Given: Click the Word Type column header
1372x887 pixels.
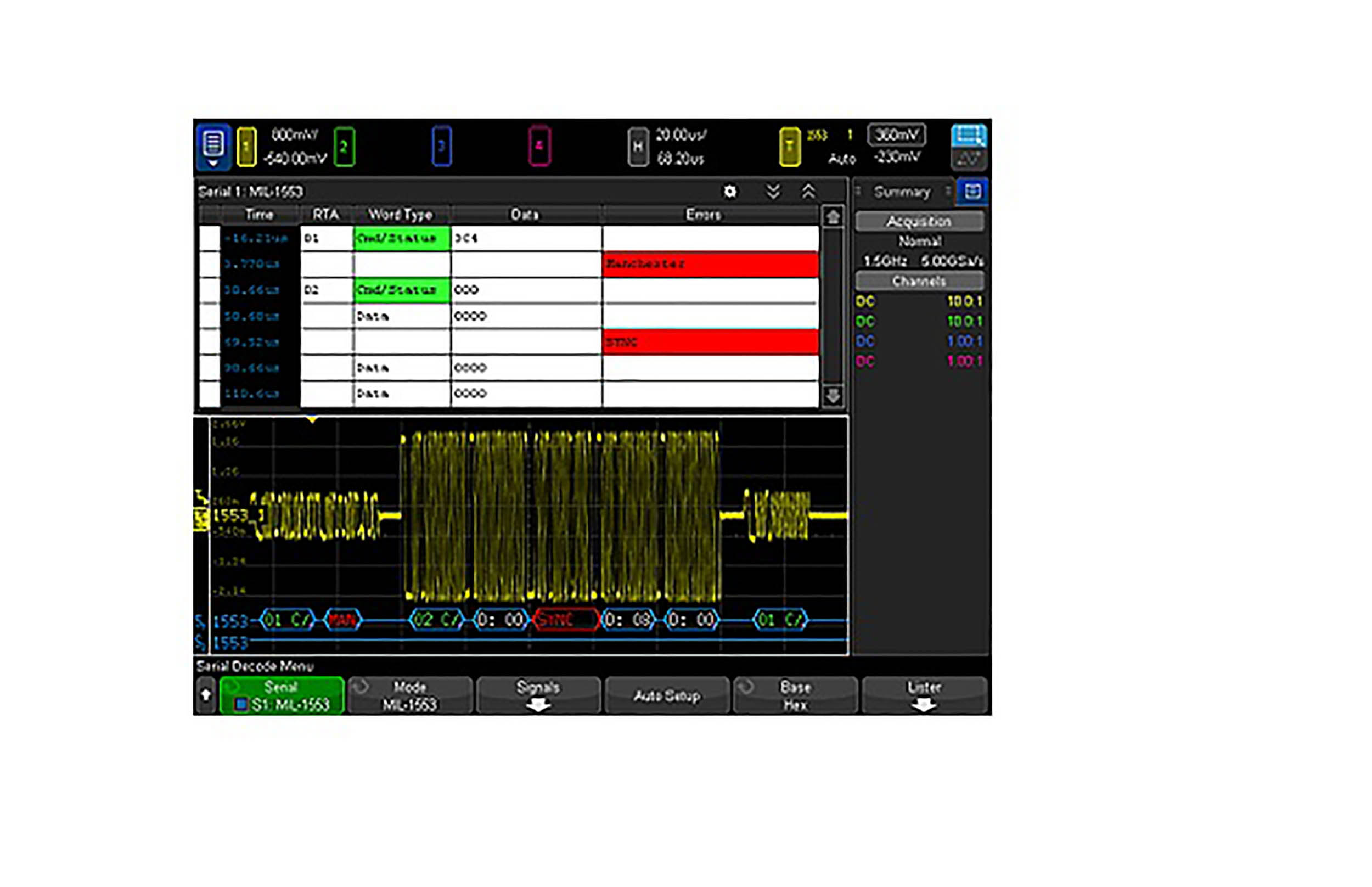Looking at the screenshot, I should pos(401,215).
